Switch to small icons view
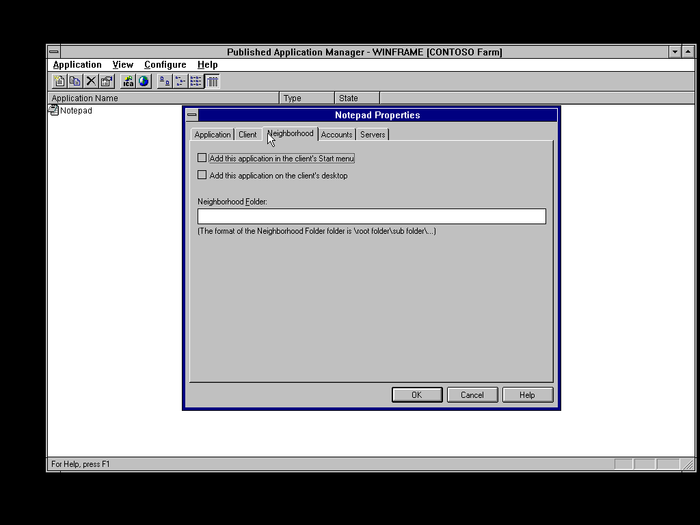 180,81
